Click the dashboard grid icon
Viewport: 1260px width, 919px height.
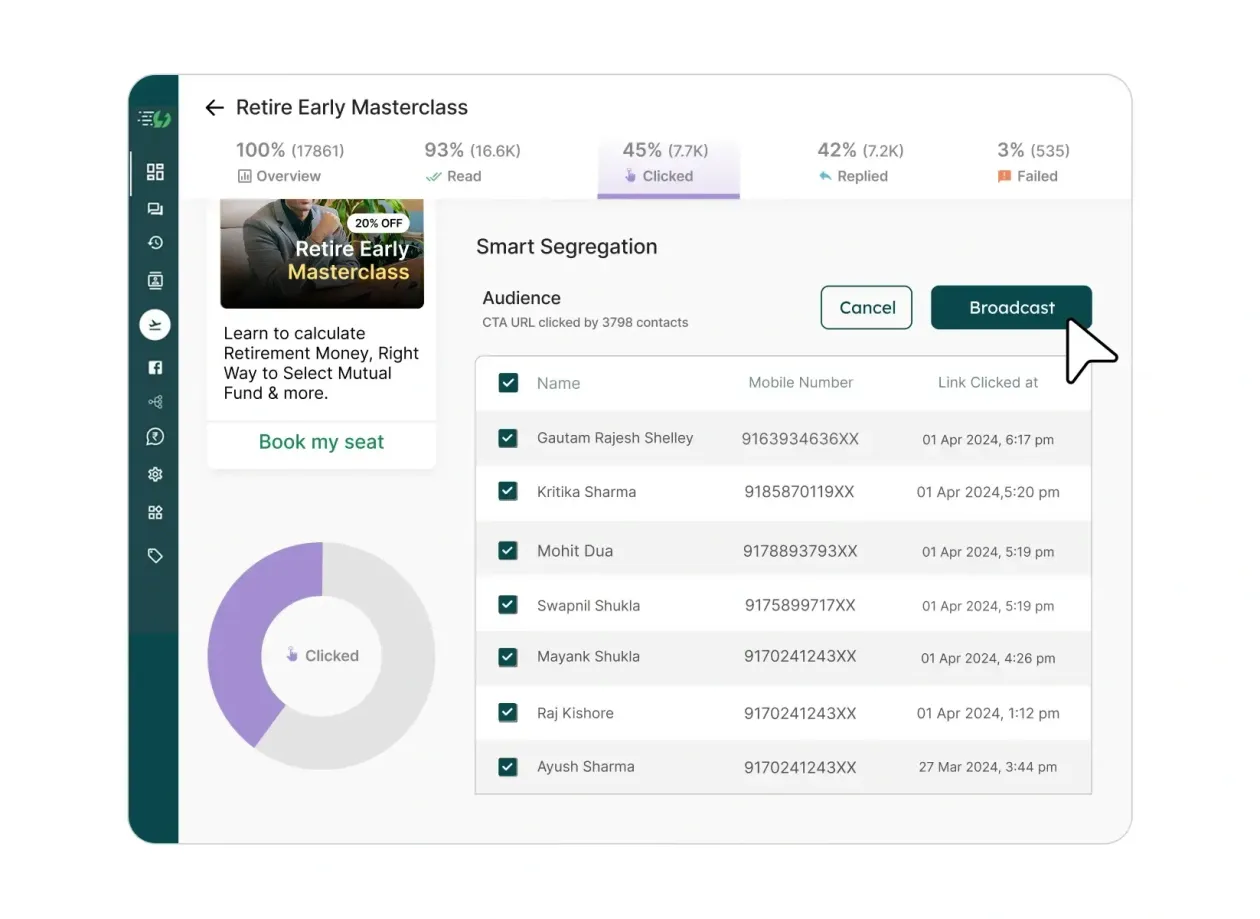click(x=155, y=172)
